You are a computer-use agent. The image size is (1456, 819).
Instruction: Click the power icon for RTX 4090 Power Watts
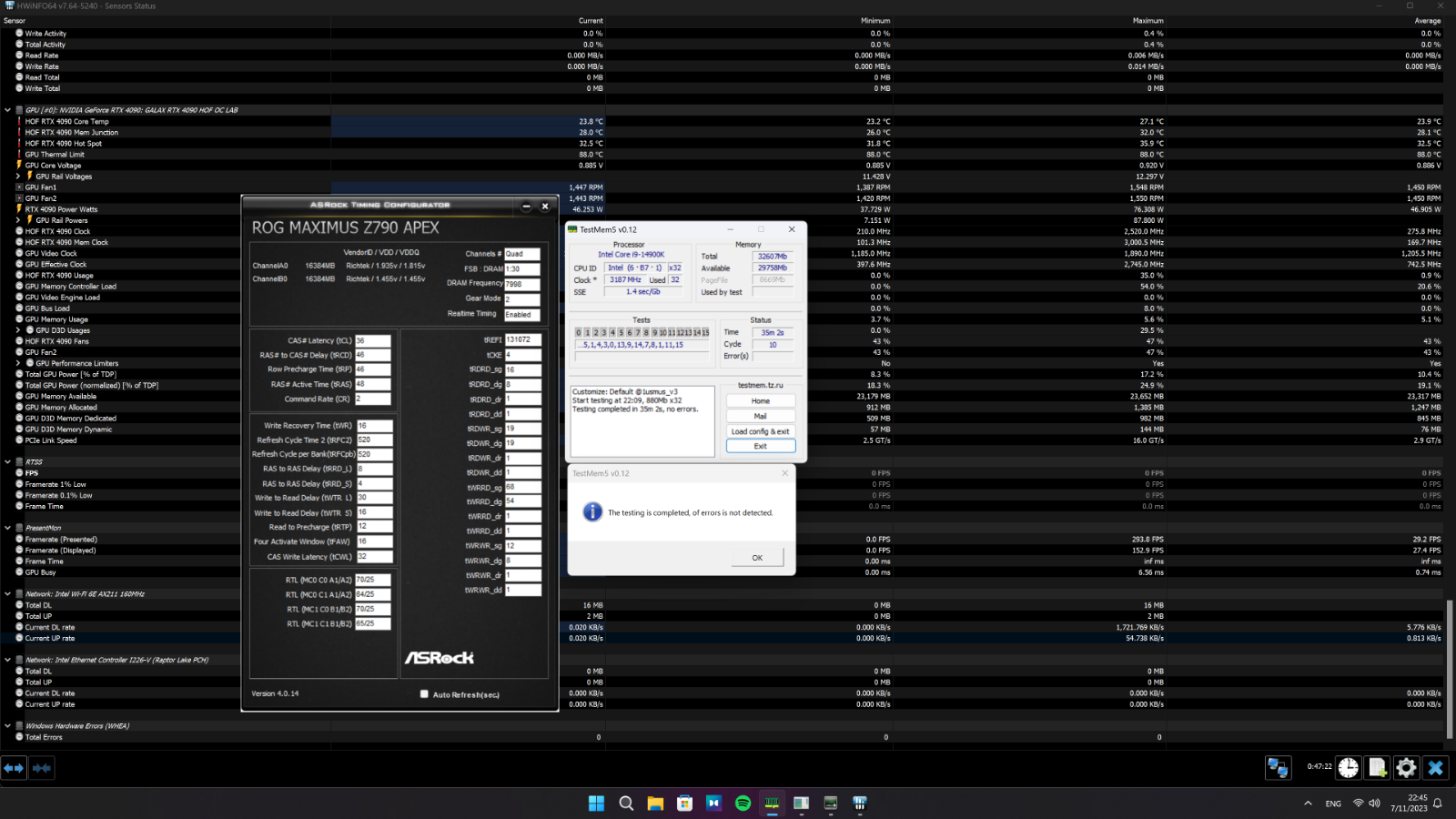(x=19, y=209)
